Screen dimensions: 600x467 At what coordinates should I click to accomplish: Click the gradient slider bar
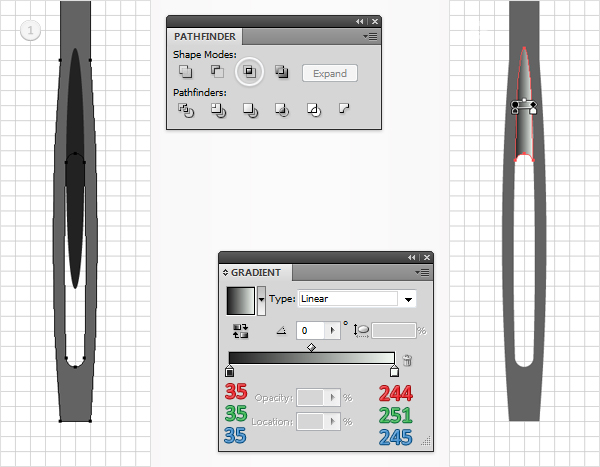[x=311, y=358]
